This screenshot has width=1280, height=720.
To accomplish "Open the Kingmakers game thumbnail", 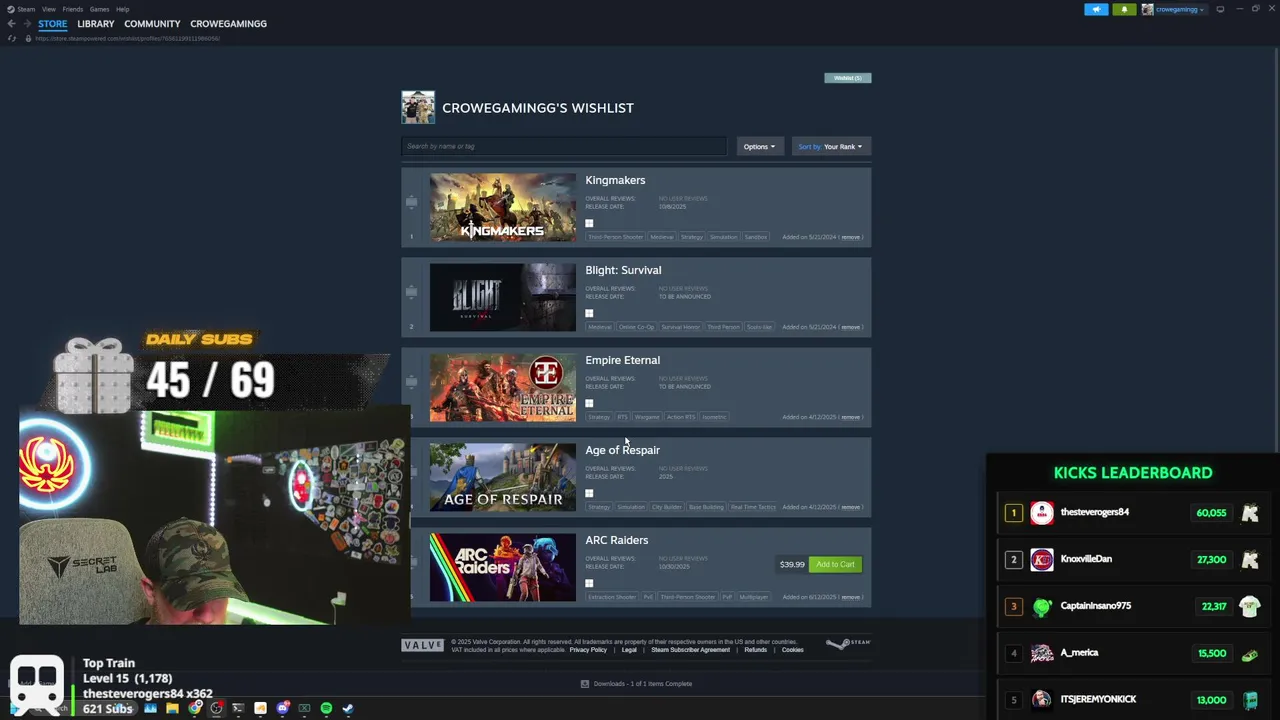I will (x=503, y=207).
